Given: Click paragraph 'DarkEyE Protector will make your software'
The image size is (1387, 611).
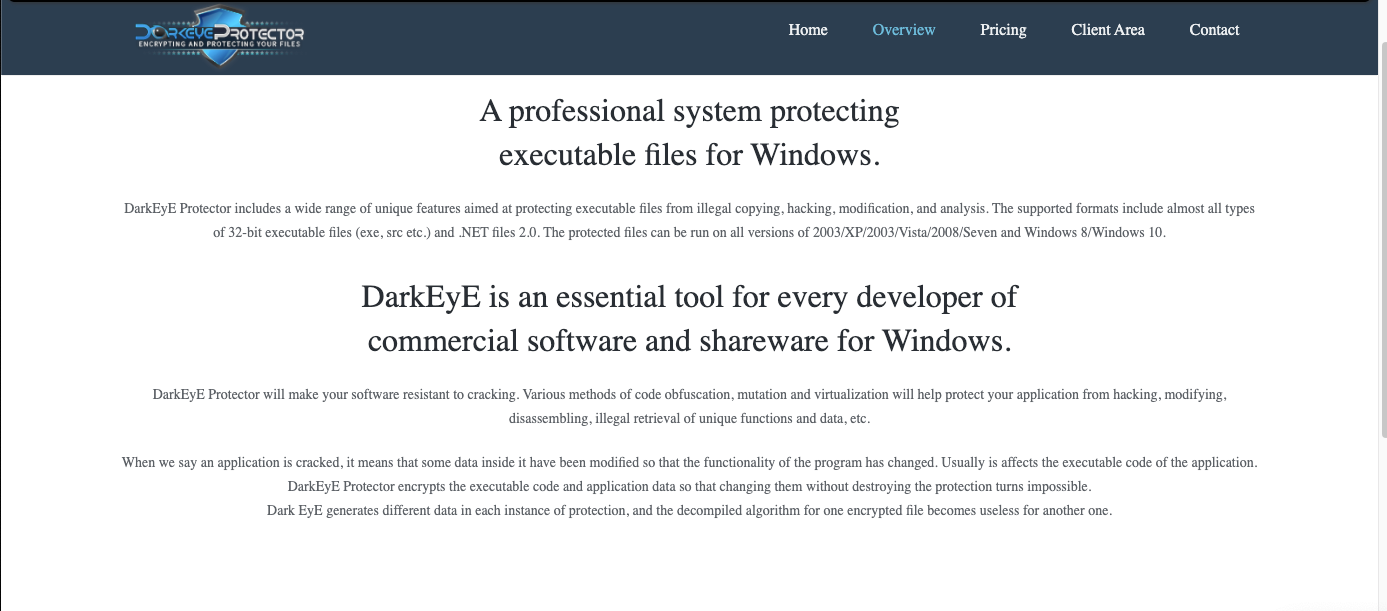Looking at the screenshot, I should 689,407.
